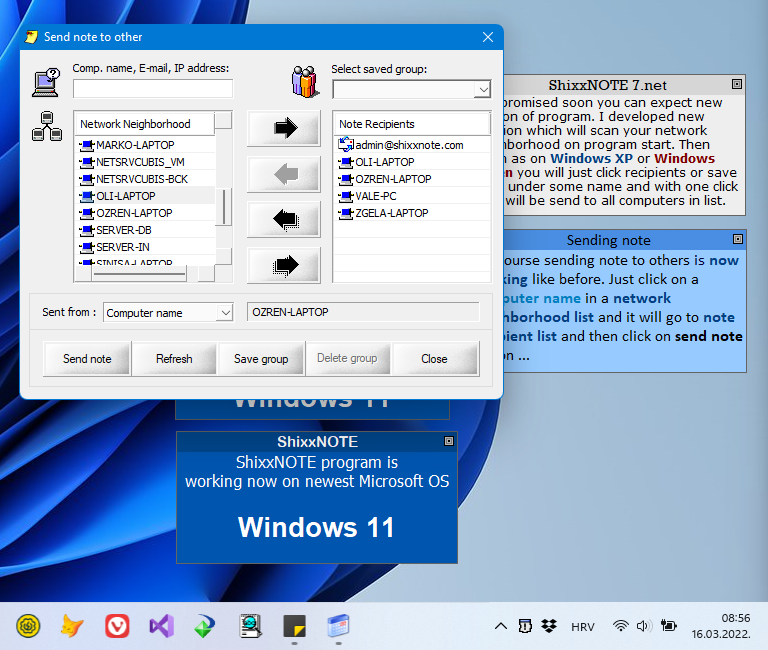Select OZREN-LAPTOP in Network Neighborhood list
Screen dimensions: 768x650
click(145, 213)
